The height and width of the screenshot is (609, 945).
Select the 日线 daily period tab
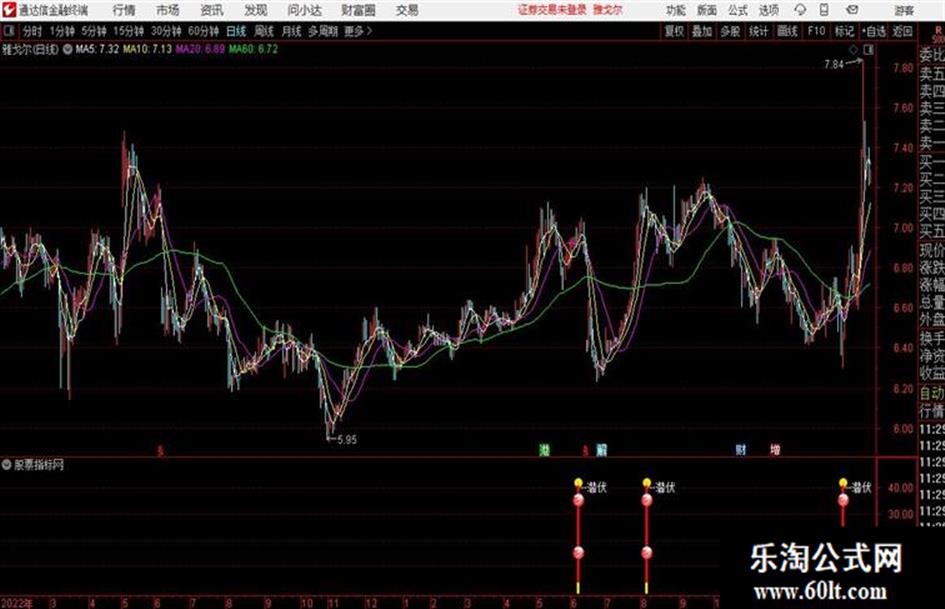coord(236,31)
